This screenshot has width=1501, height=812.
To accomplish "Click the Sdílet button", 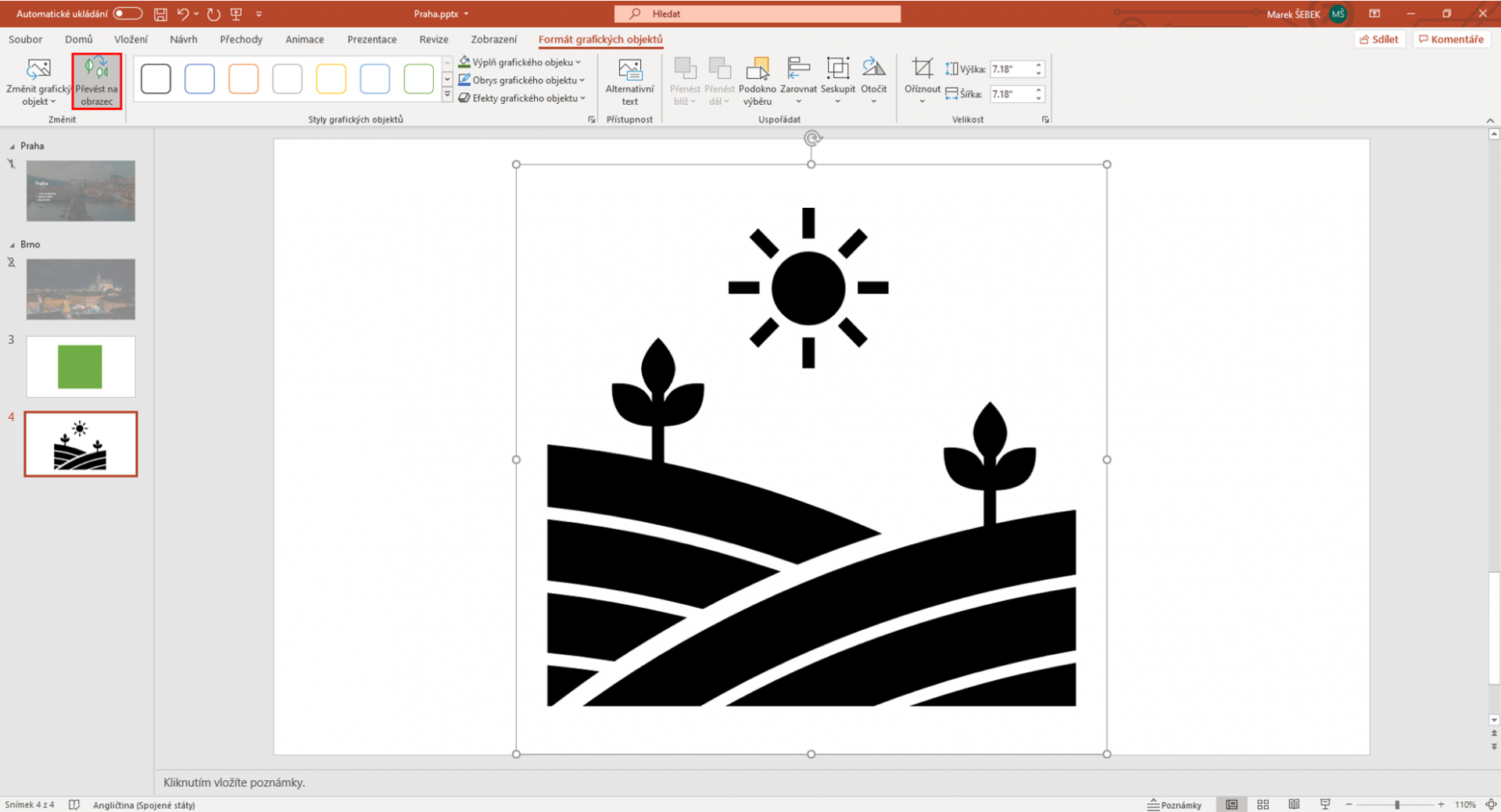I will coord(1380,38).
